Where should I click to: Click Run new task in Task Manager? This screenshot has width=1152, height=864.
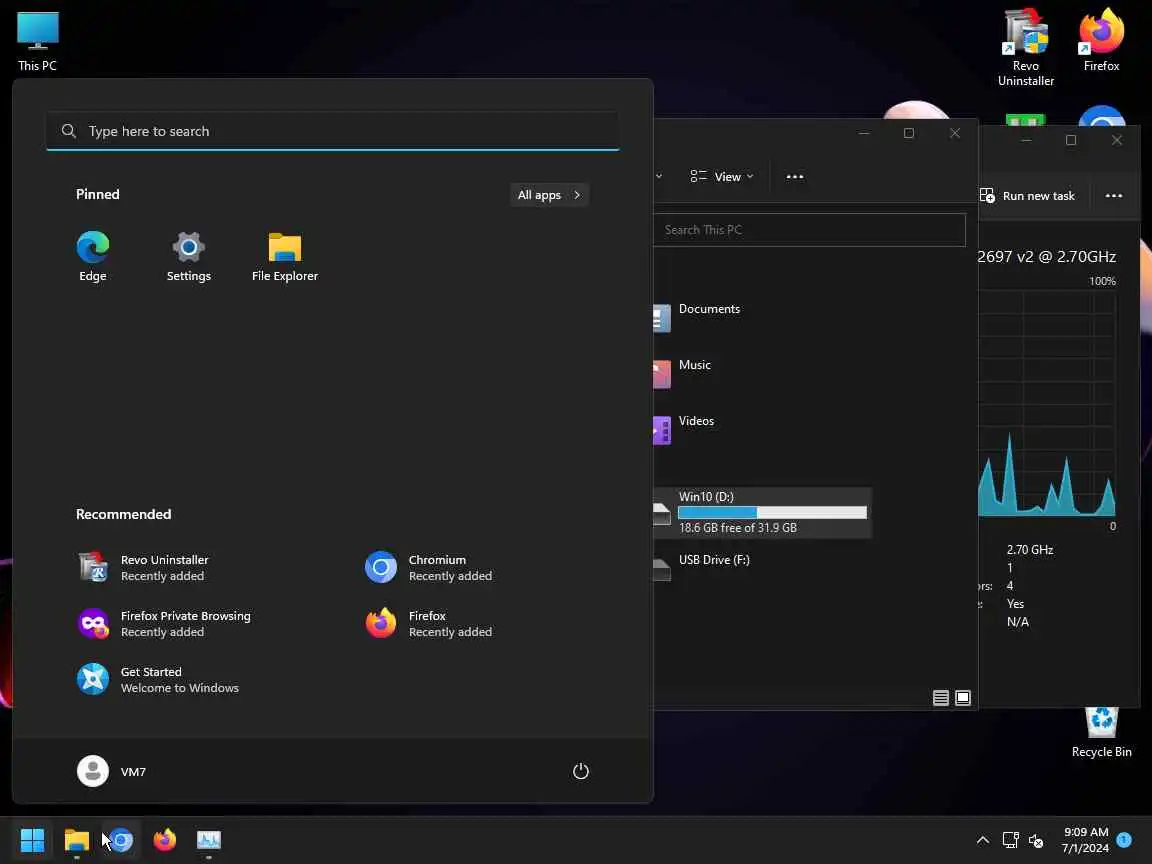click(x=1027, y=195)
